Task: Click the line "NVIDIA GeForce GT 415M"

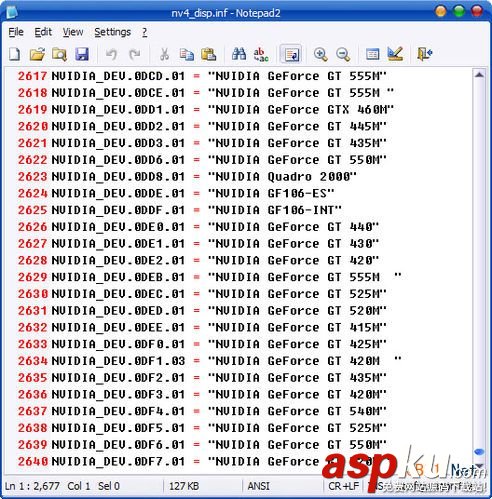Action: (219, 327)
